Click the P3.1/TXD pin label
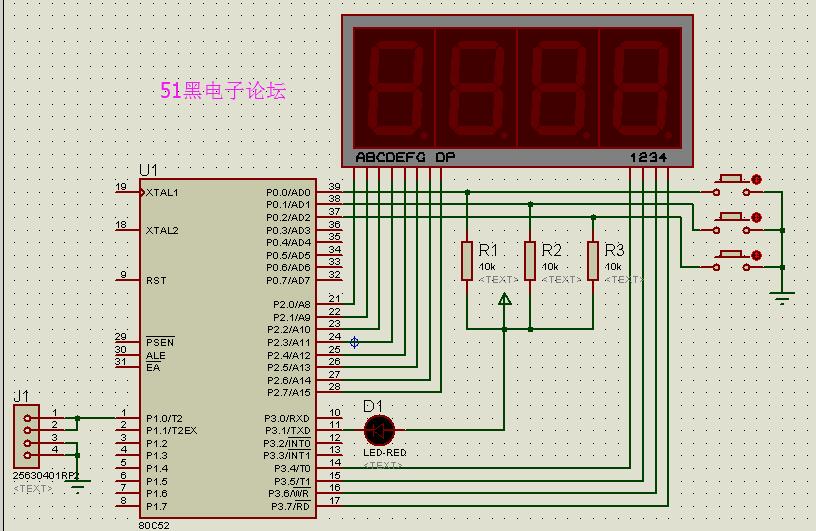Screen dimensions: 816x531 click(287, 431)
